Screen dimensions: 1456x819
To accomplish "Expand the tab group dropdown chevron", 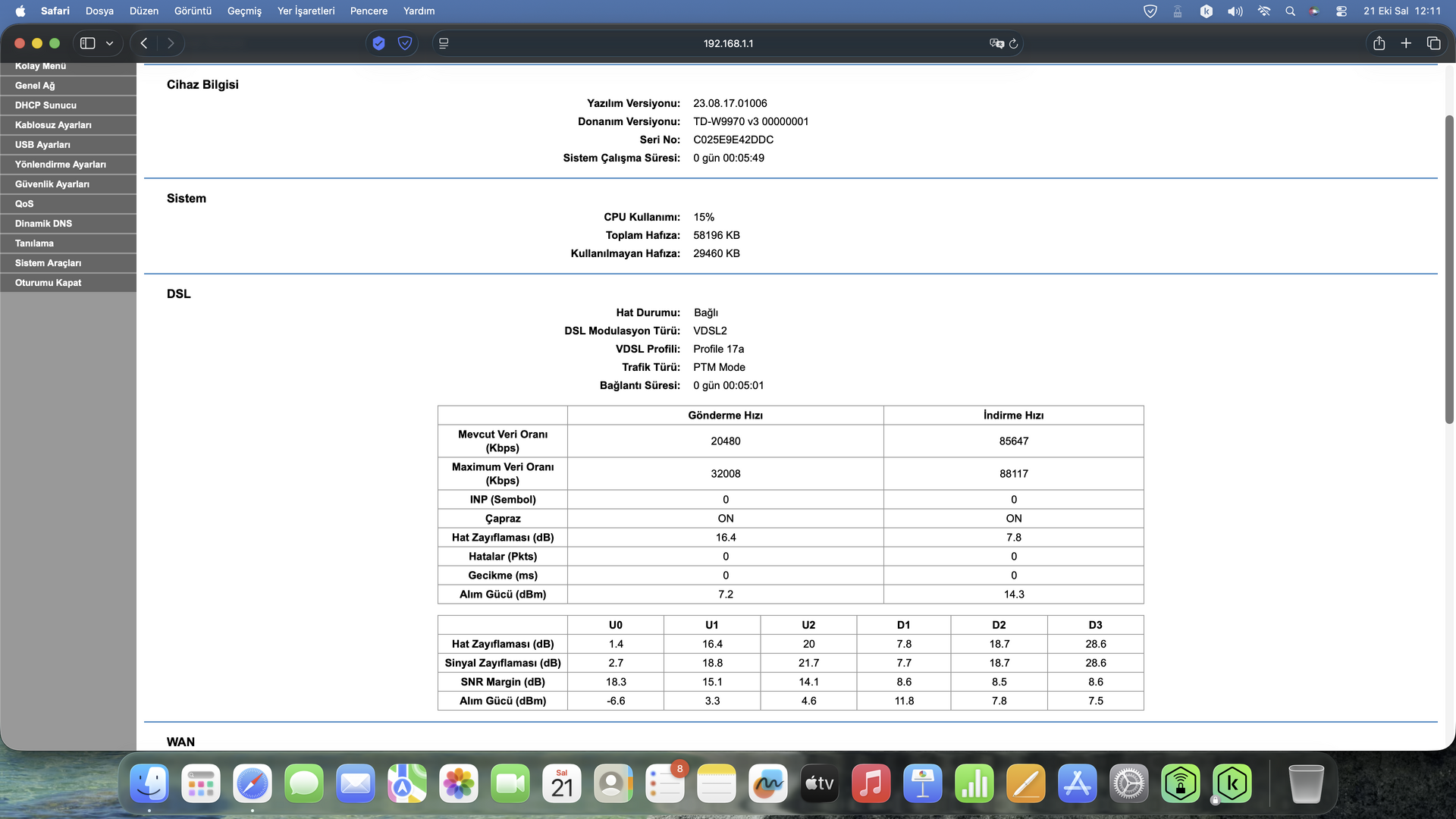I will coord(110,43).
